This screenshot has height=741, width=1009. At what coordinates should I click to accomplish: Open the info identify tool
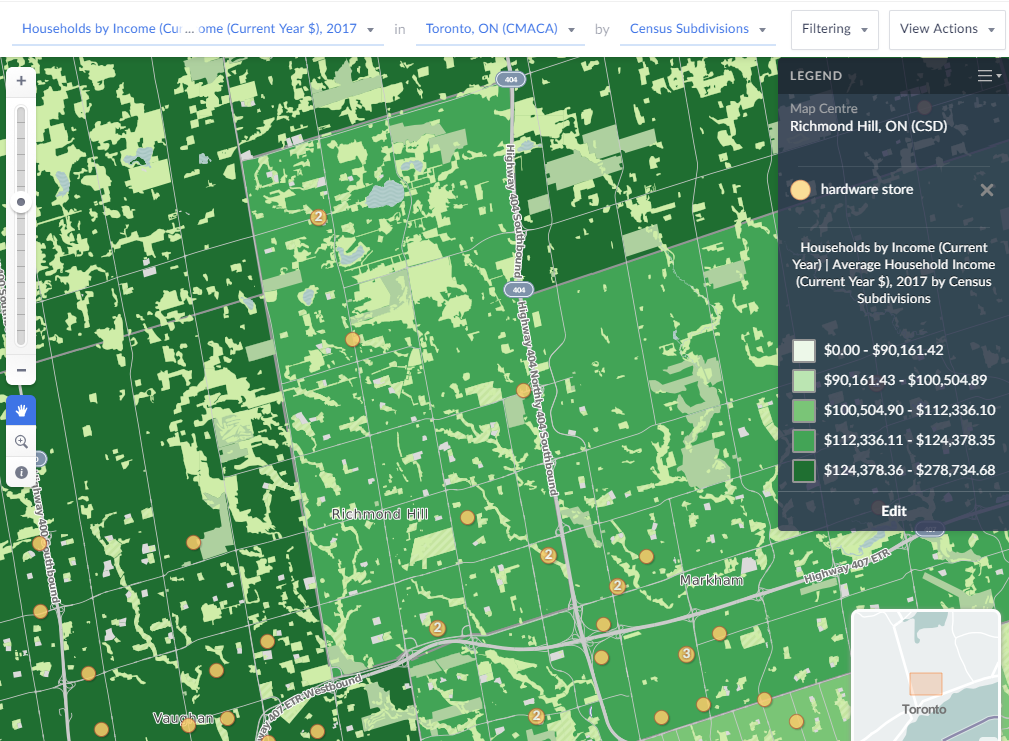coord(21,472)
